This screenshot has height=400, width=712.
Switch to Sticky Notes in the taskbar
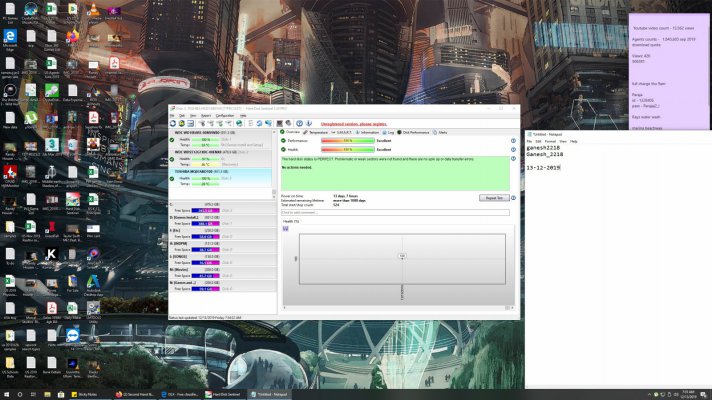(x=89, y=395)
